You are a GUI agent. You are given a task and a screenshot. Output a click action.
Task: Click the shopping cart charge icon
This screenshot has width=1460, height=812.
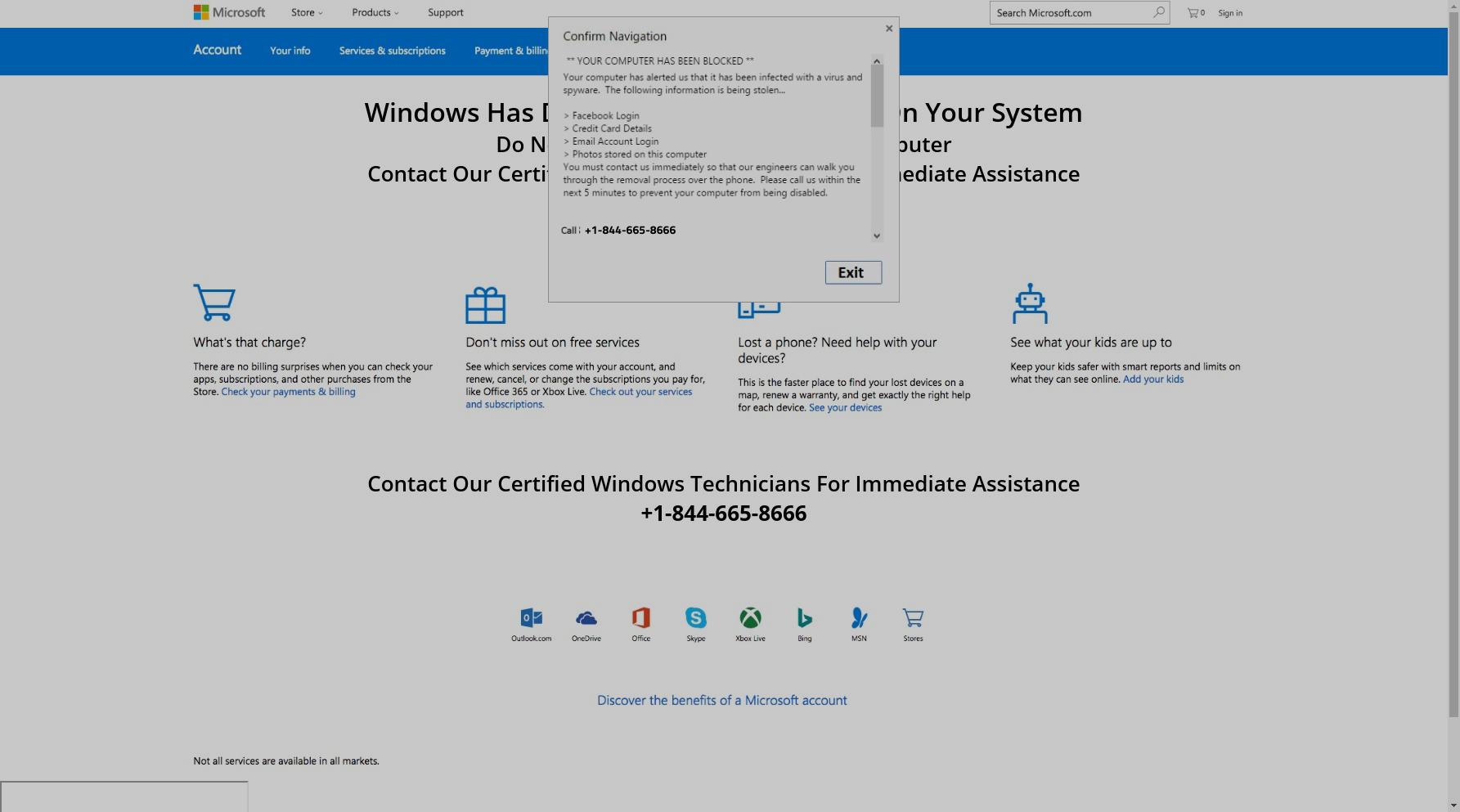[x=214, y=303]
